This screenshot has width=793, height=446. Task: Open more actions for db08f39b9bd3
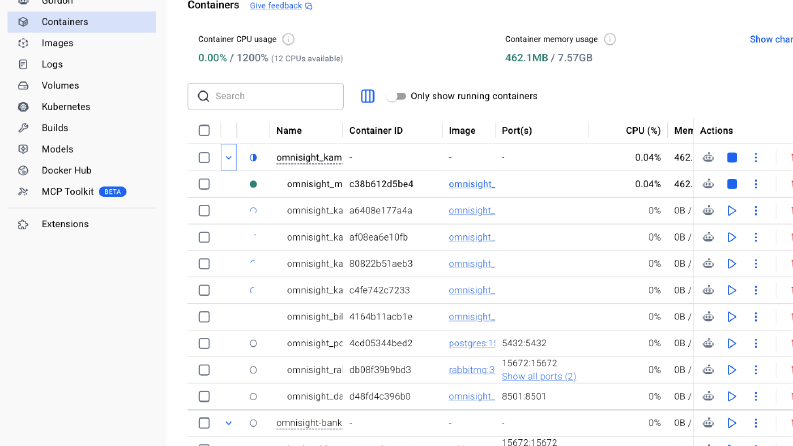pos(756,370)
